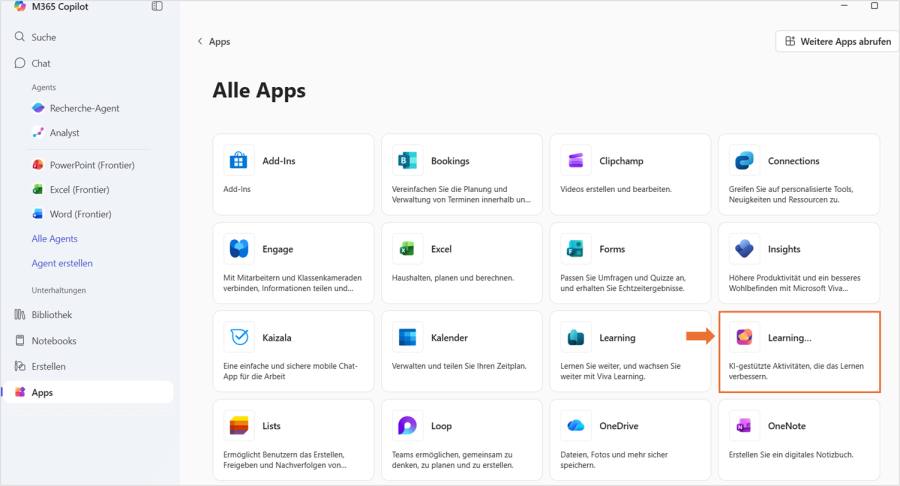Screen dimensions: 900x486
Task: Click the Agent erstellen link
Action: pos(62,263)
